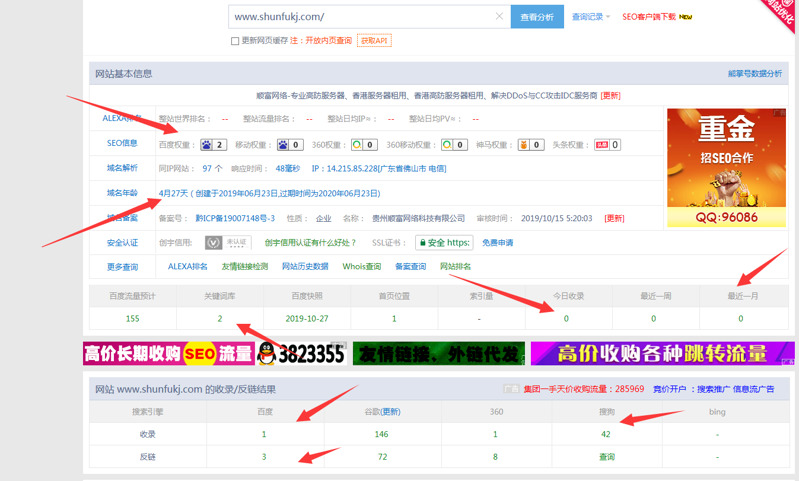Open the Whois查询 link
Viewport: 799px width, 481px height.
[x=362, y=266]
